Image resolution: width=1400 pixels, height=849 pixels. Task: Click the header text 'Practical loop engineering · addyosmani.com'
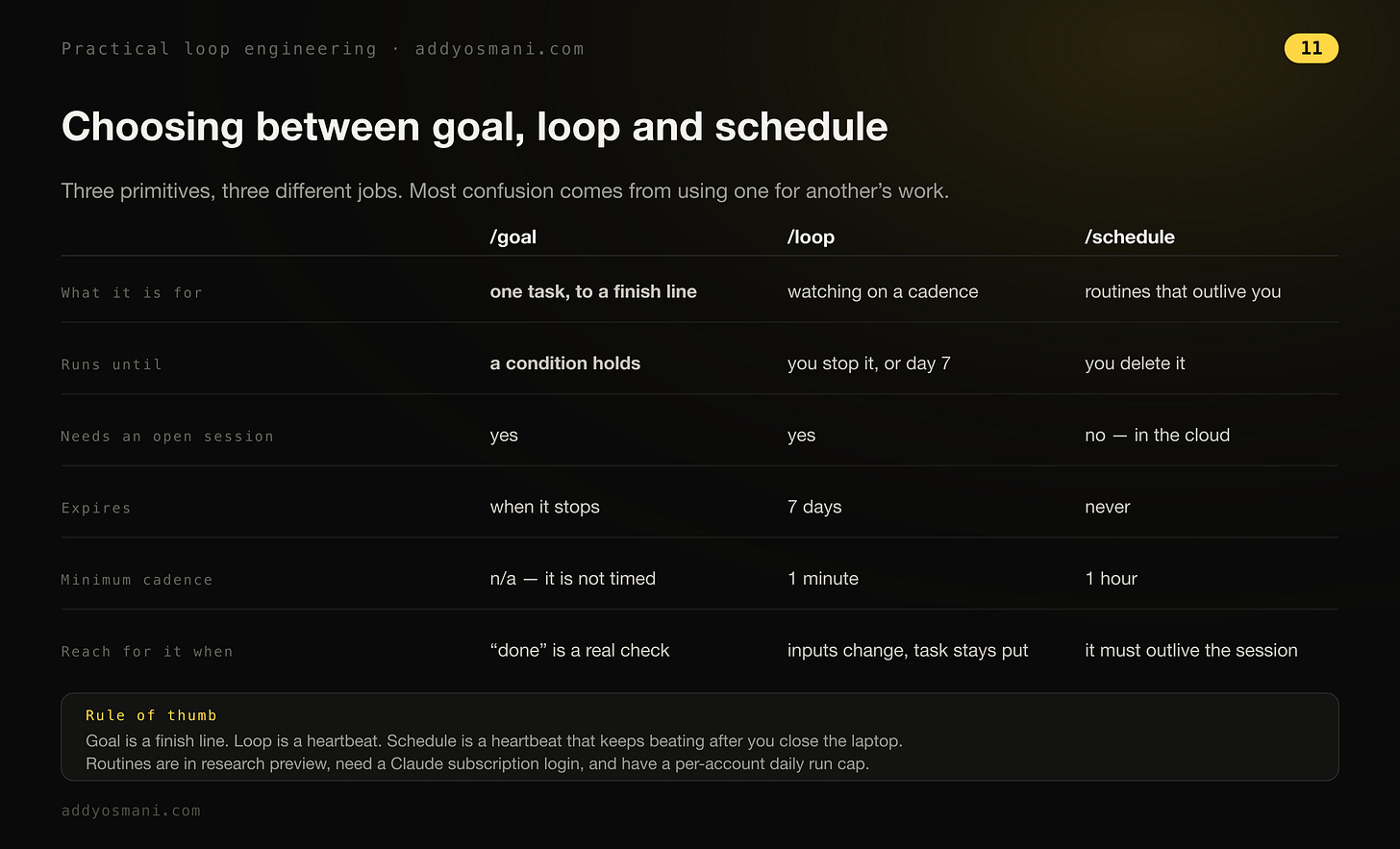323,49
